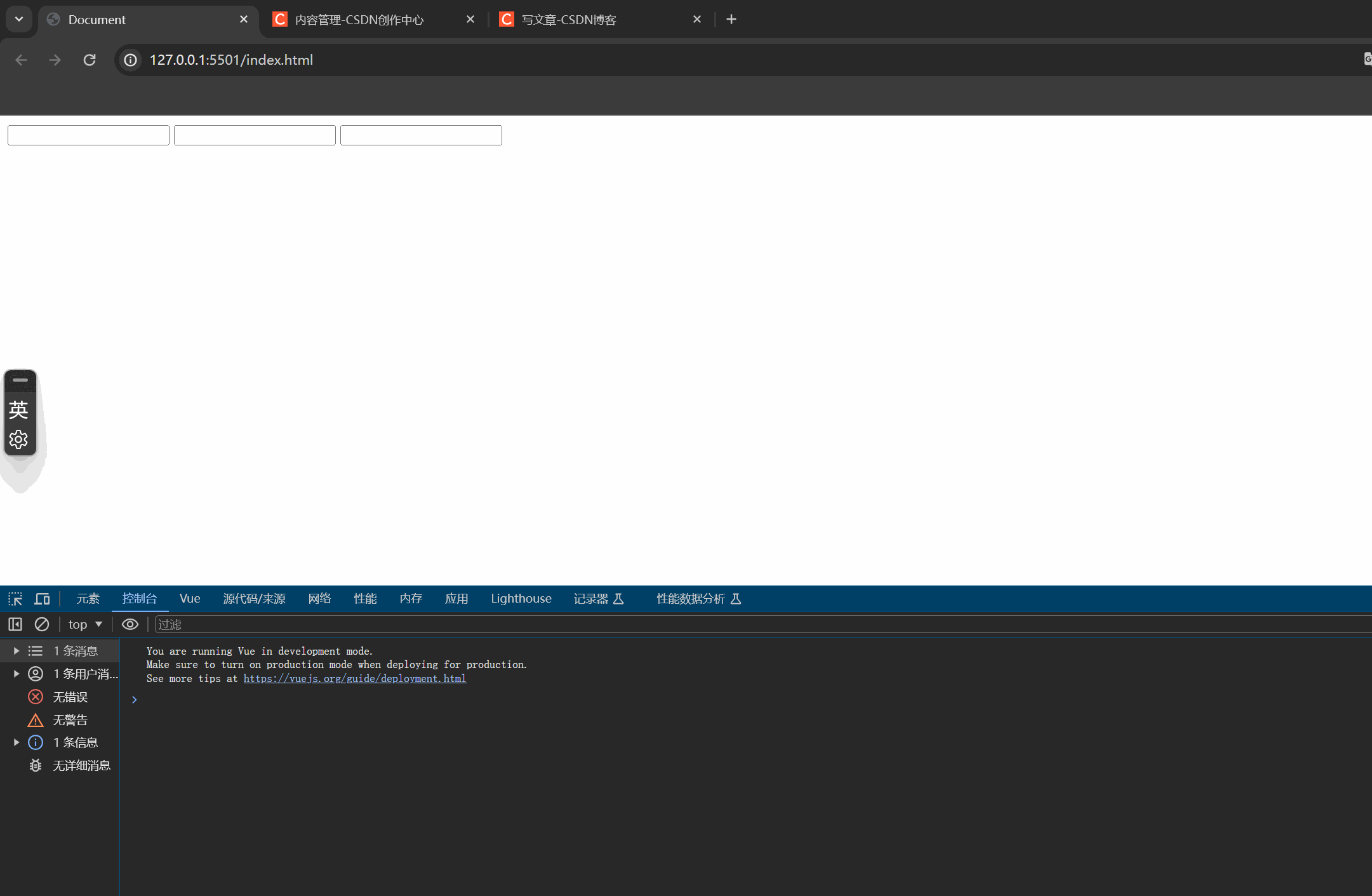Viewport: 1372px width, 896px height.
Task: Expand the 1条用户消息 group
Action: (16, 673)
